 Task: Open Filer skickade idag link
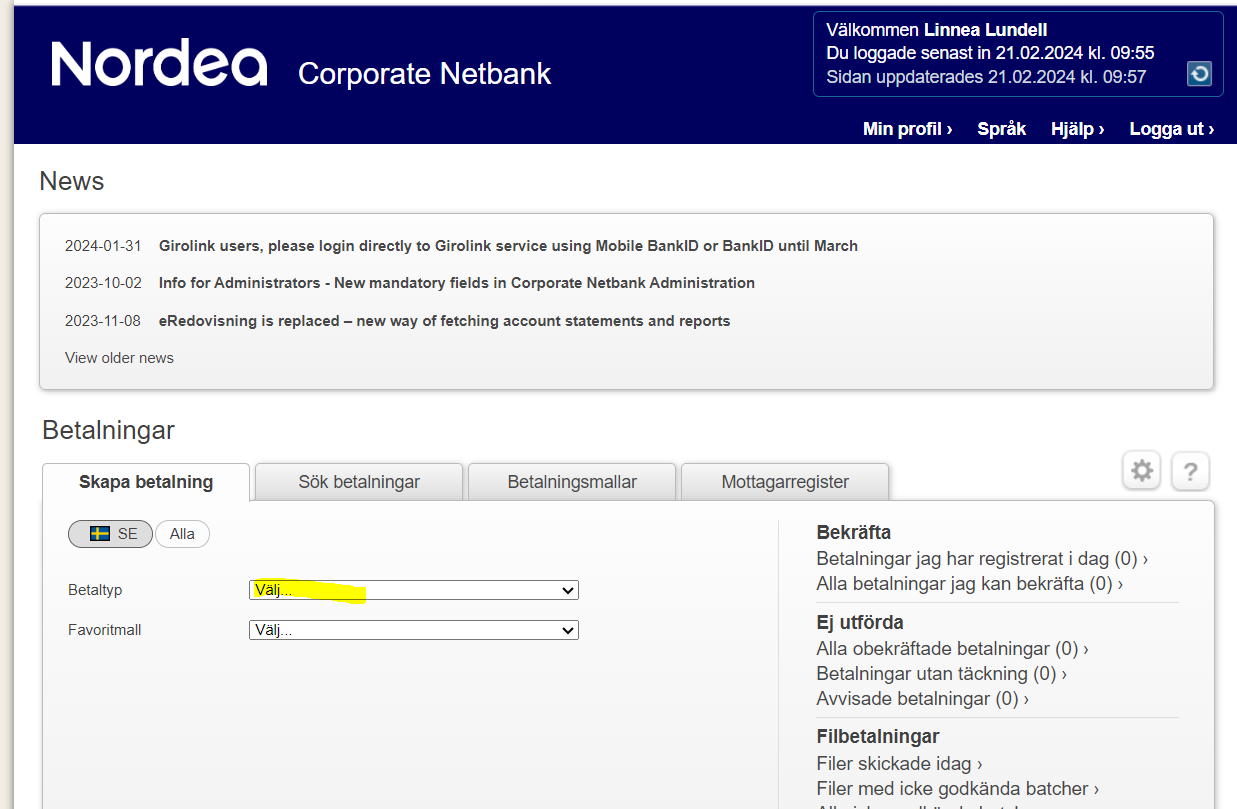(898, 764)
